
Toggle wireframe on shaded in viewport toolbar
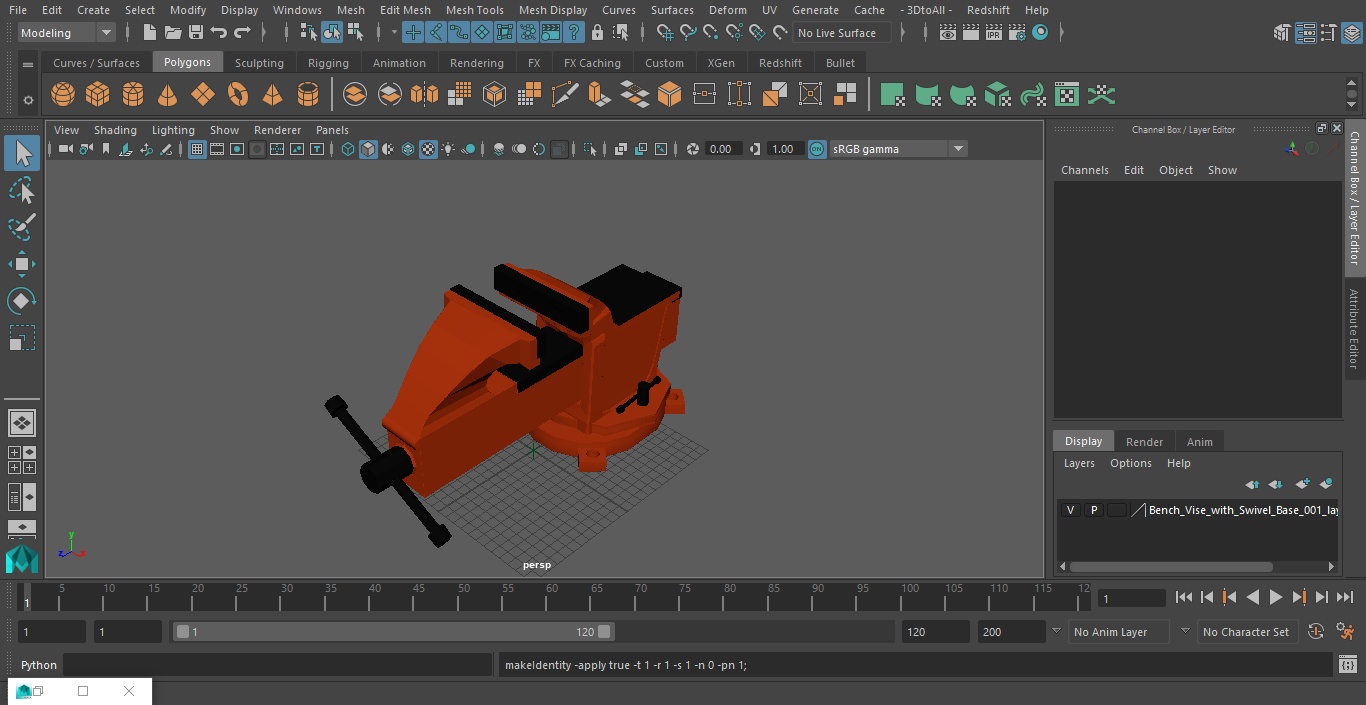click(408, 149)
